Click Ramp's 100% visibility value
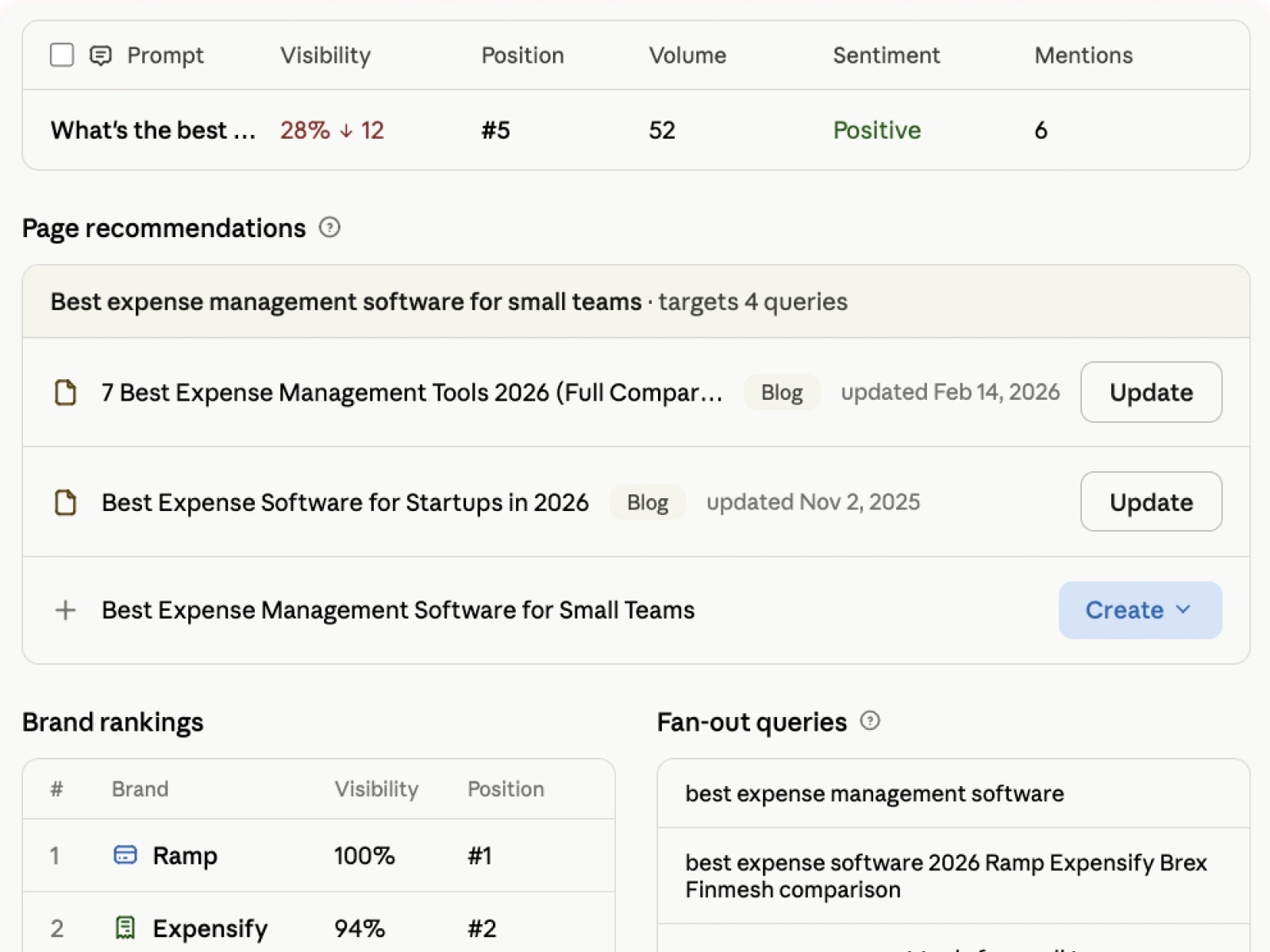 [x=364, y=855]
